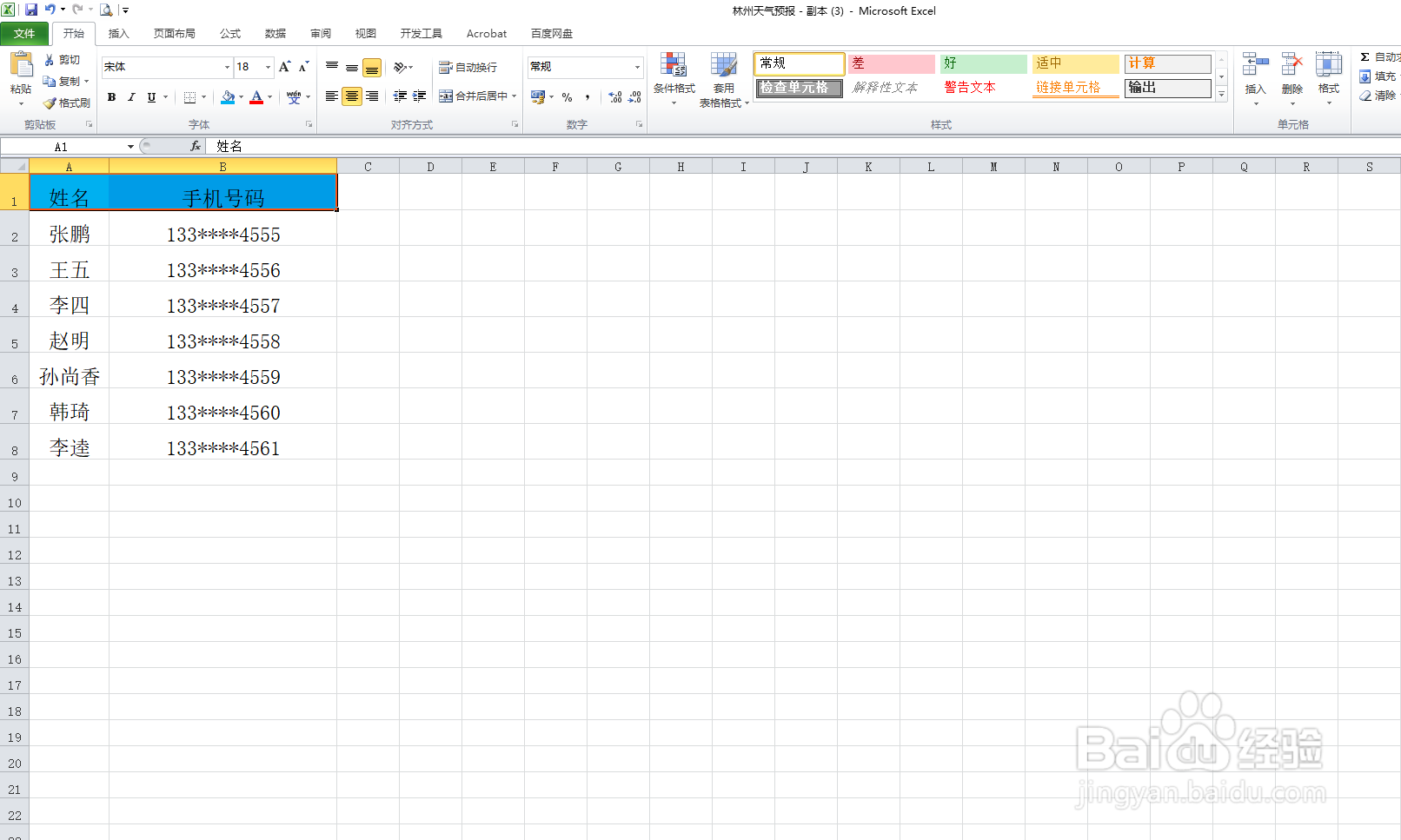
Task: Click the insert function fx icon
Action: click(x=196, y=146)
